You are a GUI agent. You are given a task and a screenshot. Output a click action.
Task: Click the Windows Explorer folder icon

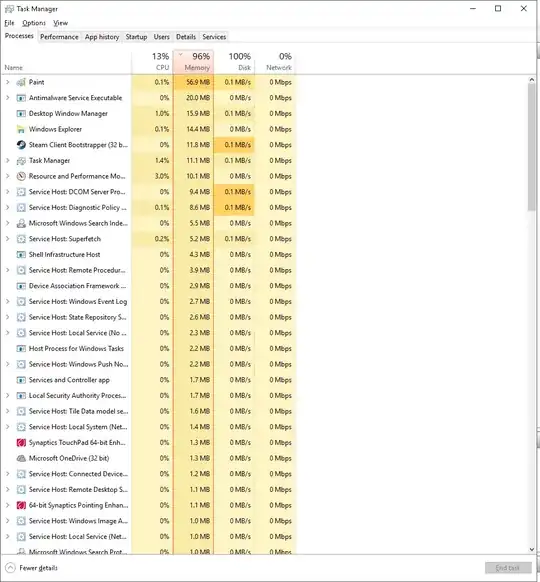point(21,129)
